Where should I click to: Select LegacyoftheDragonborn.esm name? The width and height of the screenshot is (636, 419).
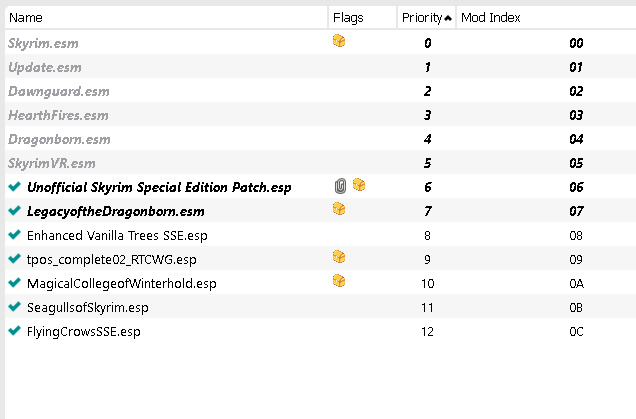[116, 212]
